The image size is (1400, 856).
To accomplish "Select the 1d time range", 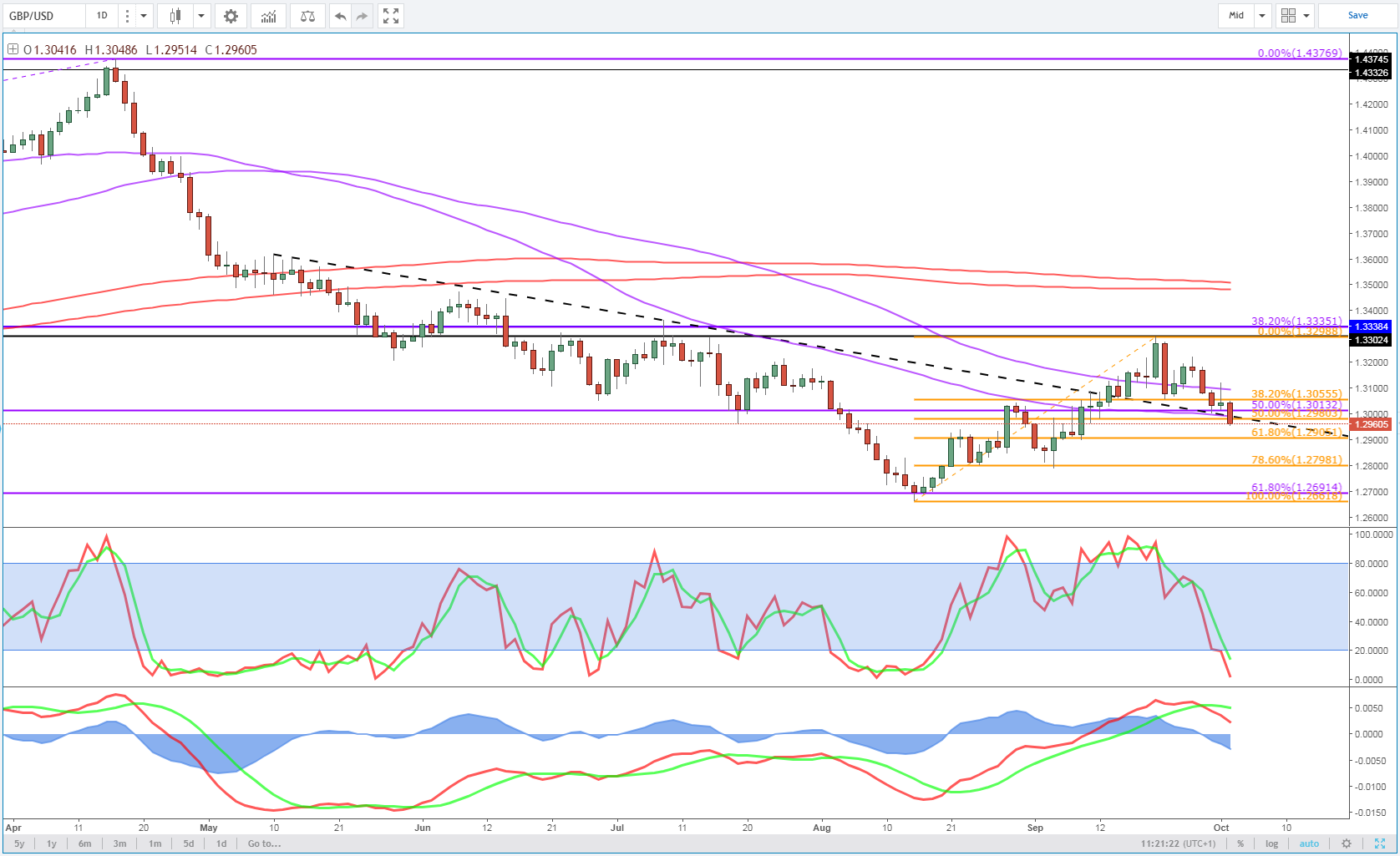I will click(x=221, y=843).
